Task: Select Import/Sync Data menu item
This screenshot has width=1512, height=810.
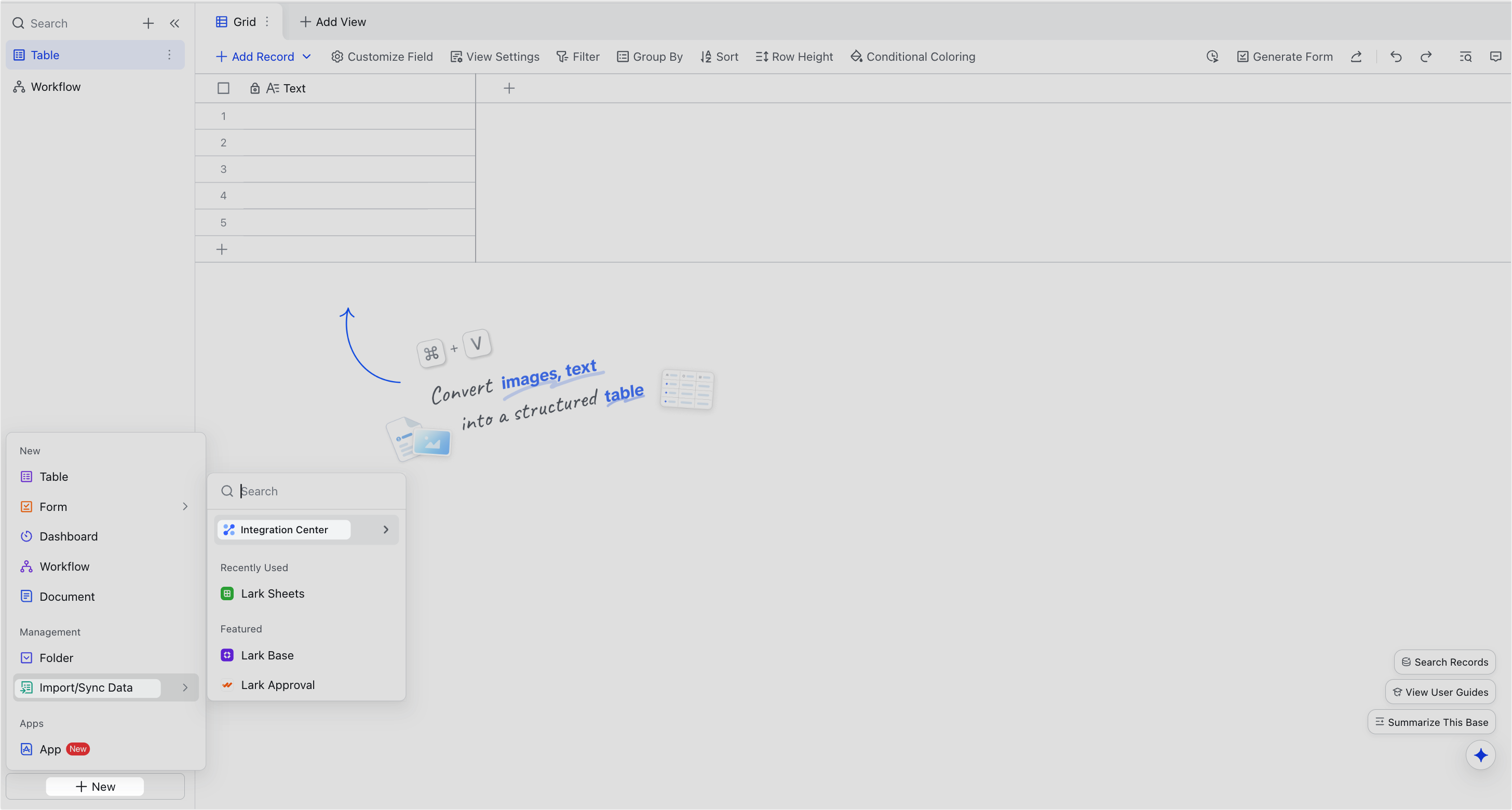Action: point(105,687)
